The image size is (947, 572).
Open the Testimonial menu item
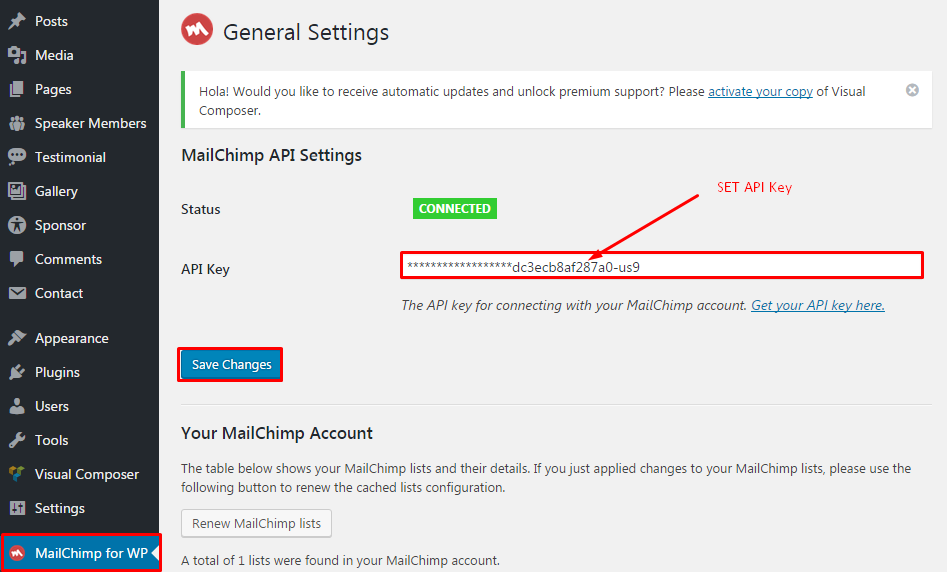click(x=70, y=157)
